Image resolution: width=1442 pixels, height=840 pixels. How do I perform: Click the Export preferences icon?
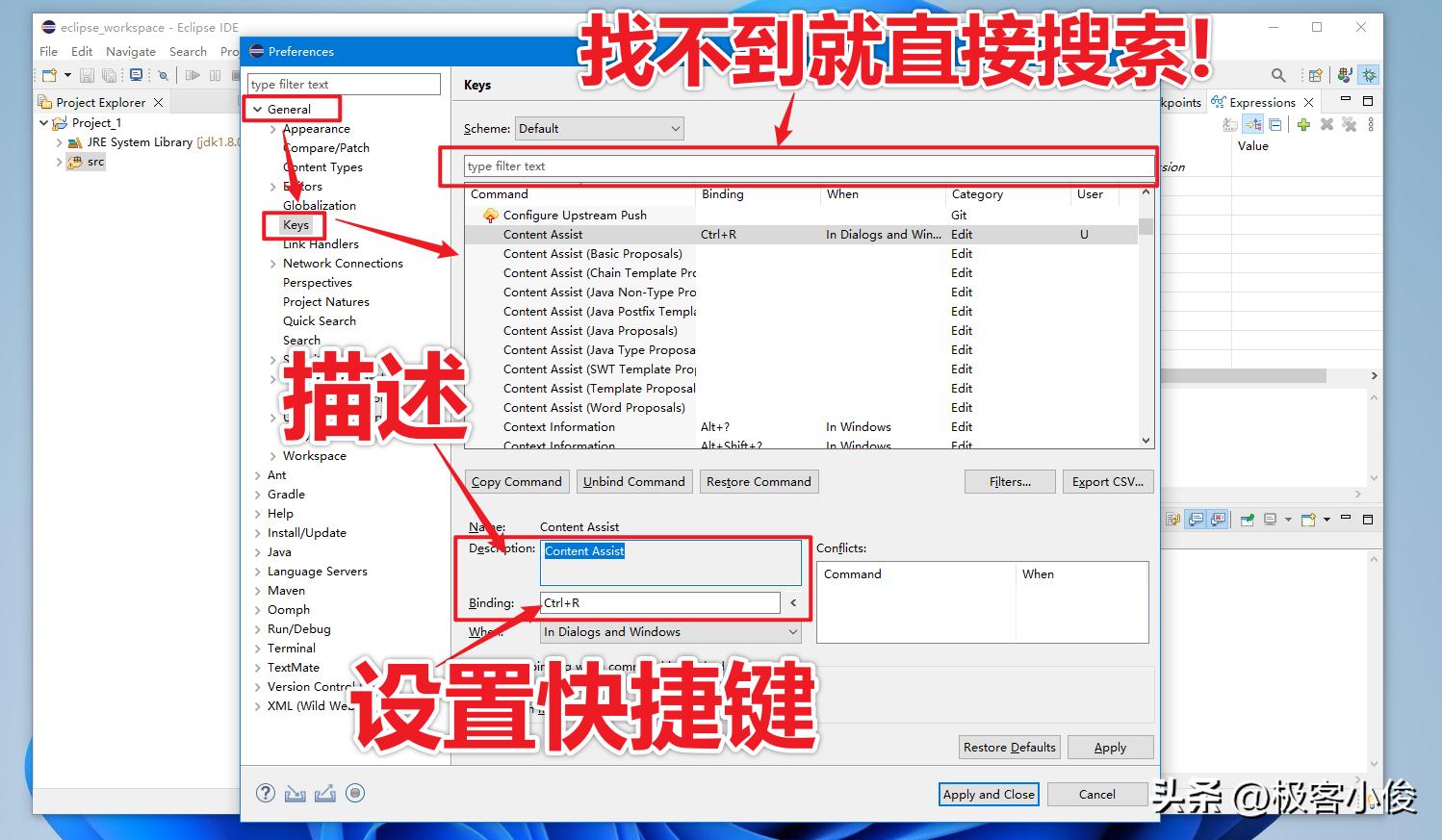click(324, 793)
